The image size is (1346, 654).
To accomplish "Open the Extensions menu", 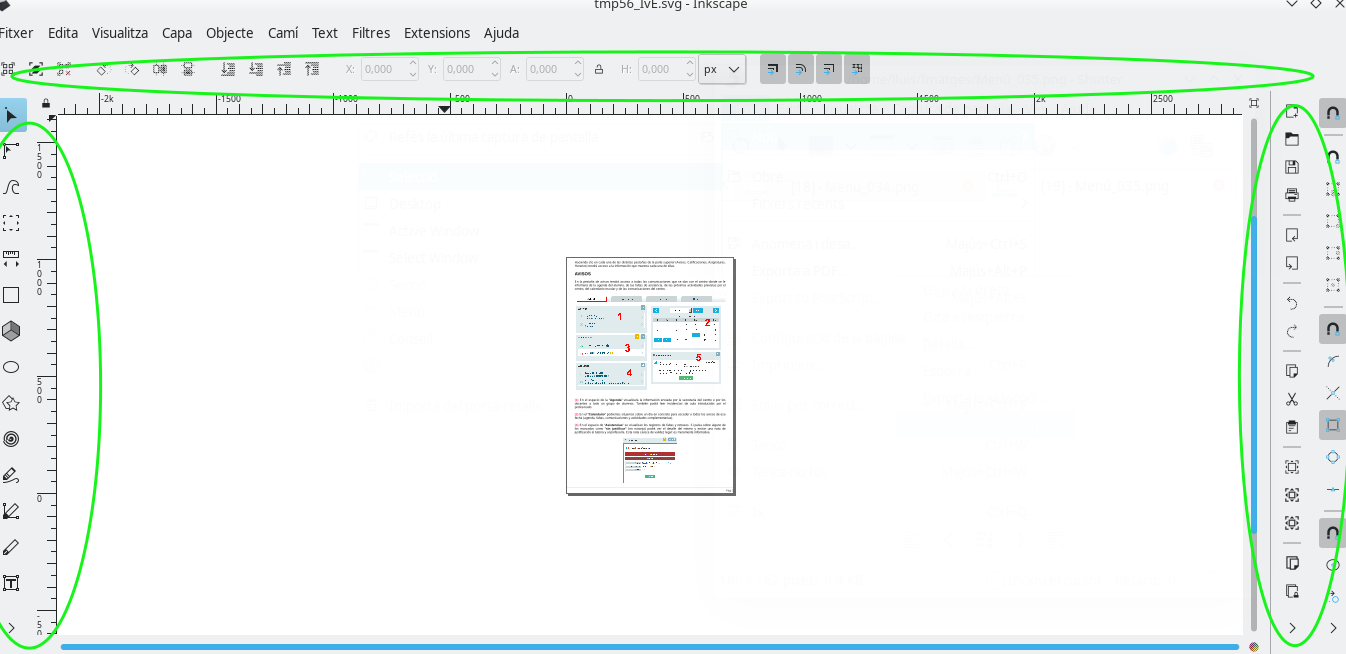I will tap(436, 33).
